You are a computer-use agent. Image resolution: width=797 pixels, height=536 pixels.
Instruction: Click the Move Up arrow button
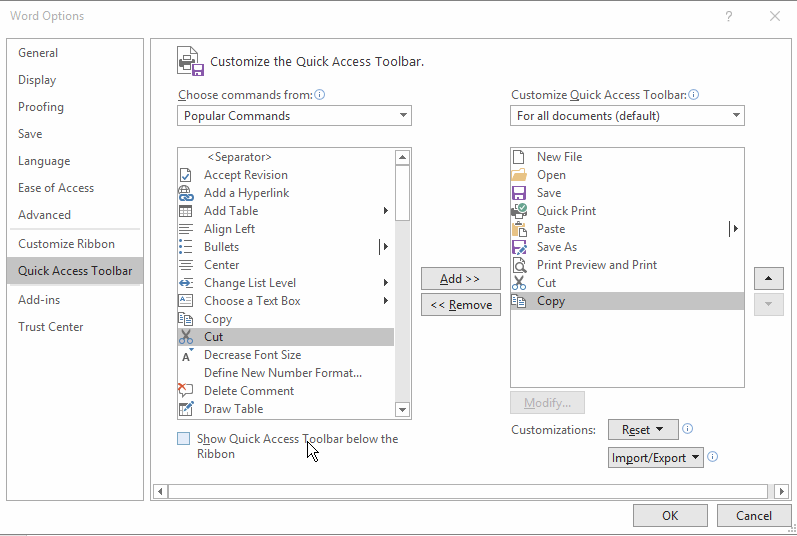[x=769, y=278]
